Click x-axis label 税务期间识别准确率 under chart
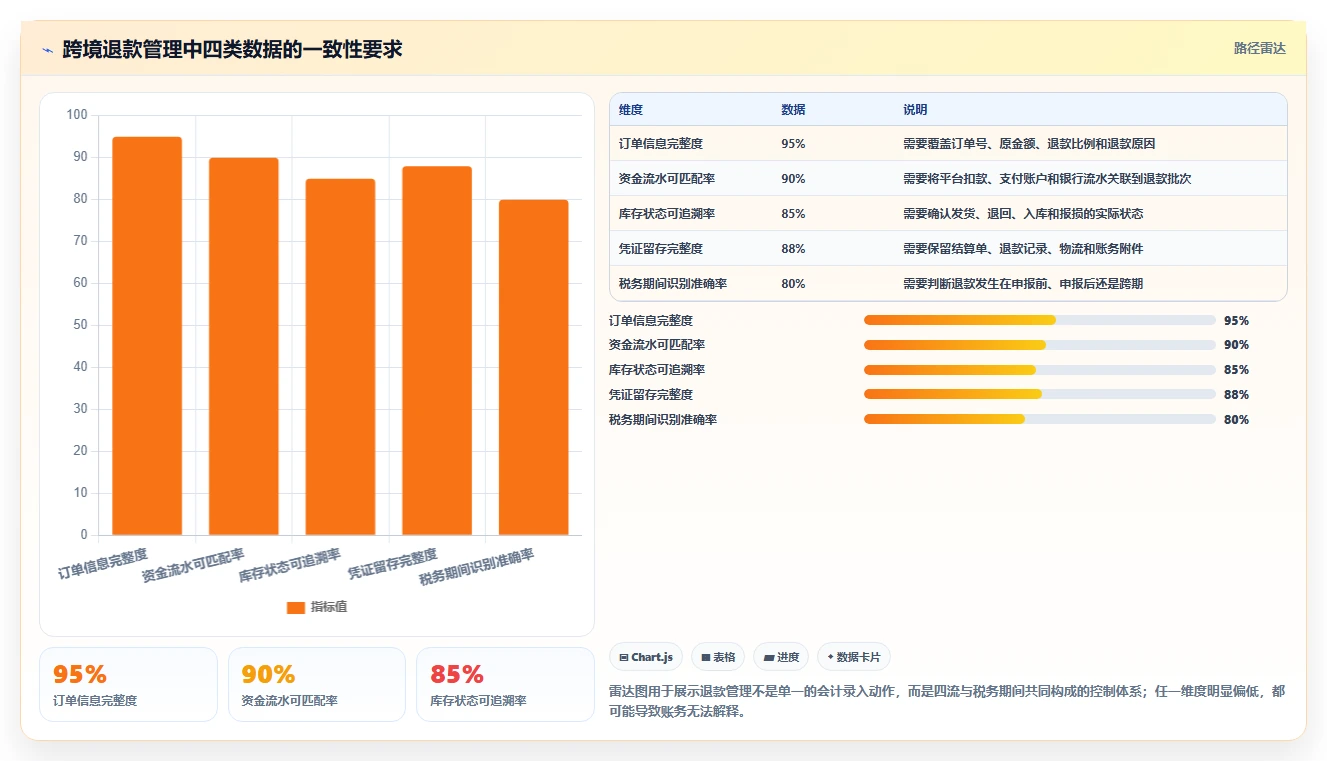Image resolution: width=1327 pixels, height=761 pixels. pyautogui.click(x=477, y=567)
